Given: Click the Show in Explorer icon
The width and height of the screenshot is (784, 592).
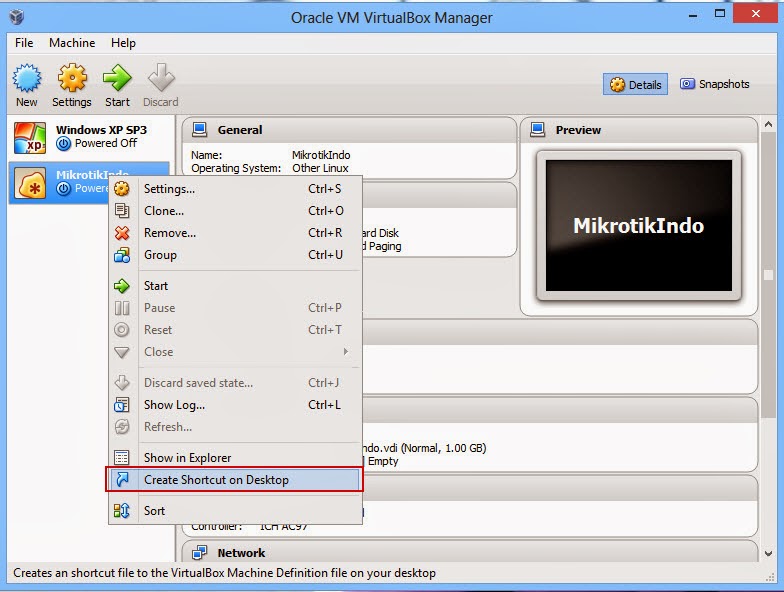Looking at the screenshot, I should tap(122, 458).
